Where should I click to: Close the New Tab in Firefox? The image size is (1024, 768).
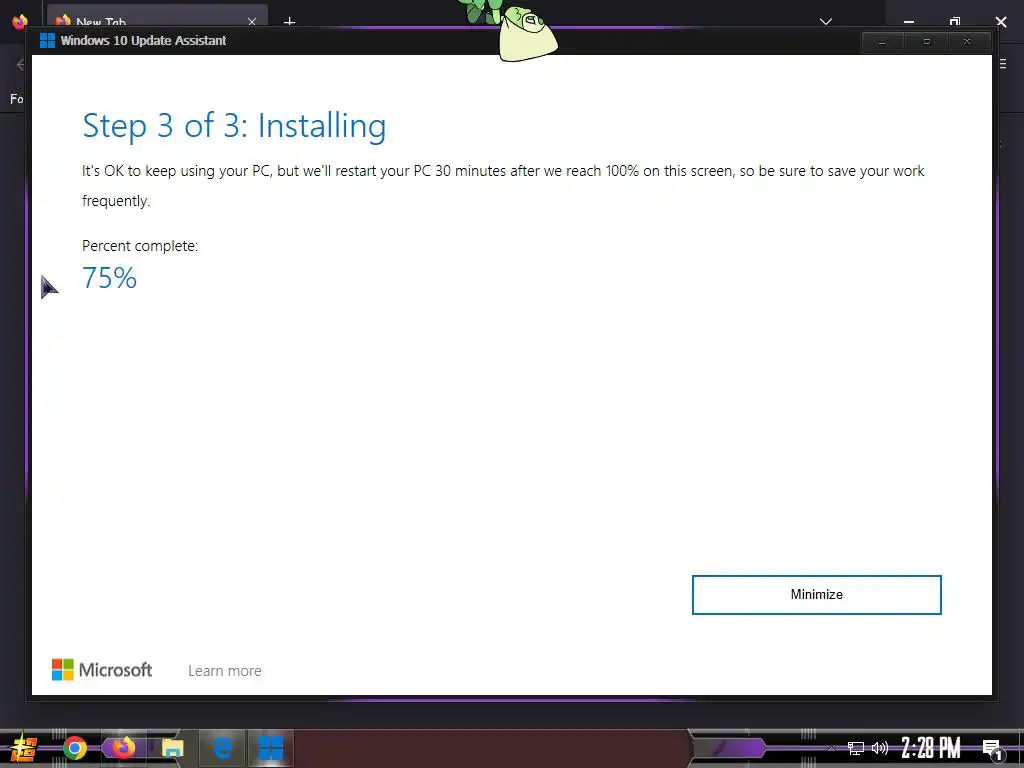pyautogui.click(x=252, y=22)
